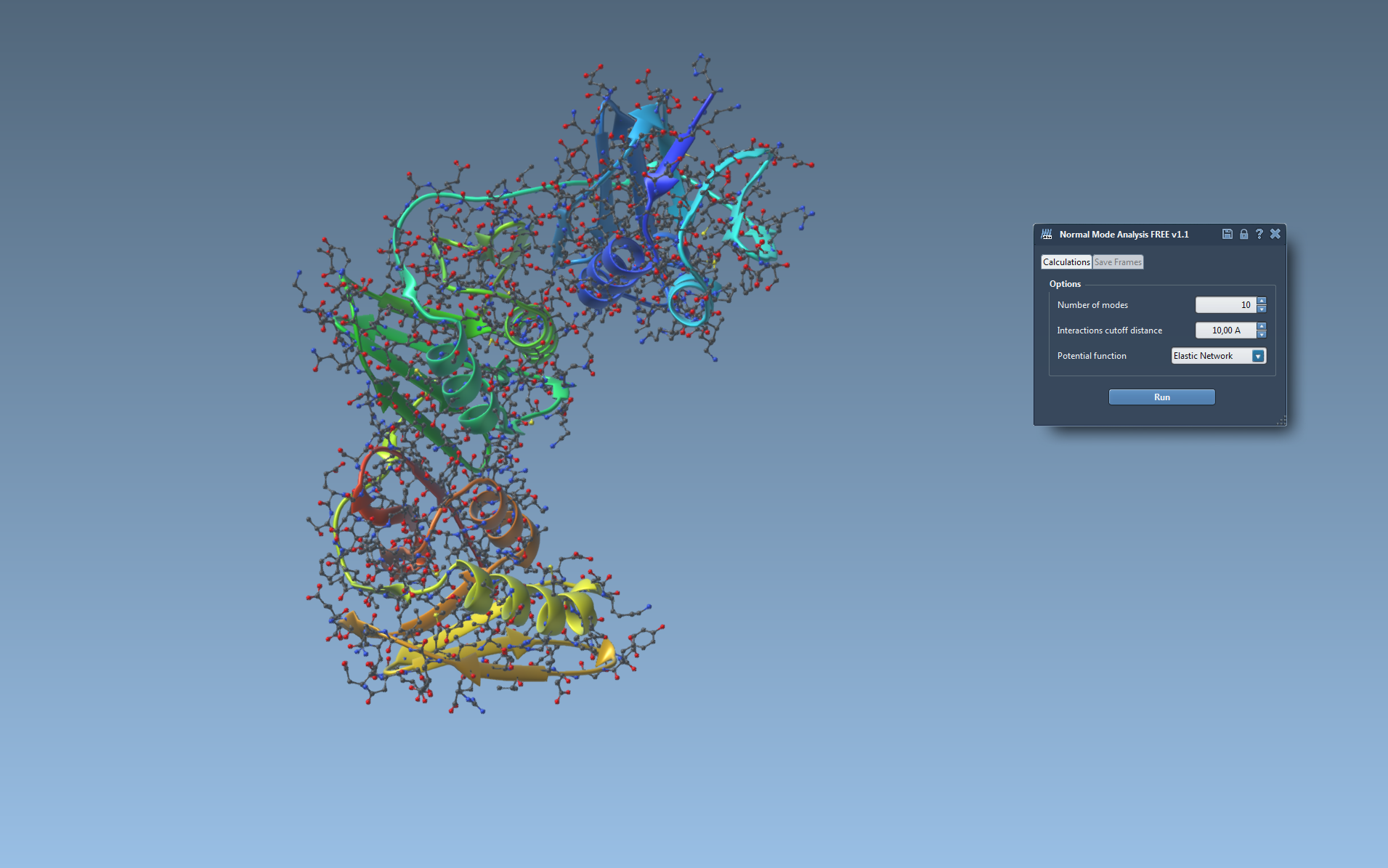Image resolution: width=1388 pixels, height=868 pixels.
Task: Click the Number of modes value field
Action: coord(1225,305)
